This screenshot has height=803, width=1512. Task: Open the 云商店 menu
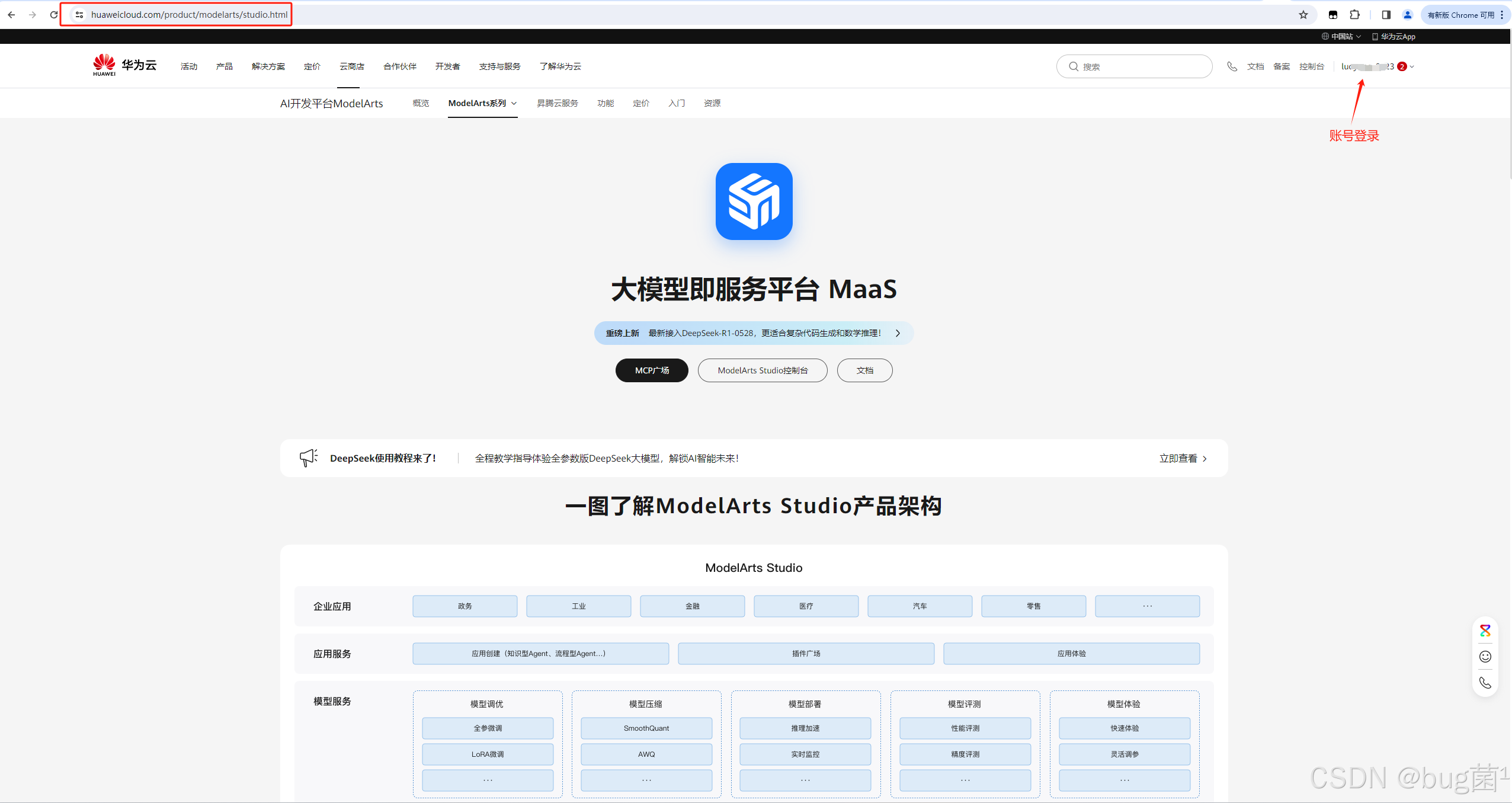click(352, 66)
